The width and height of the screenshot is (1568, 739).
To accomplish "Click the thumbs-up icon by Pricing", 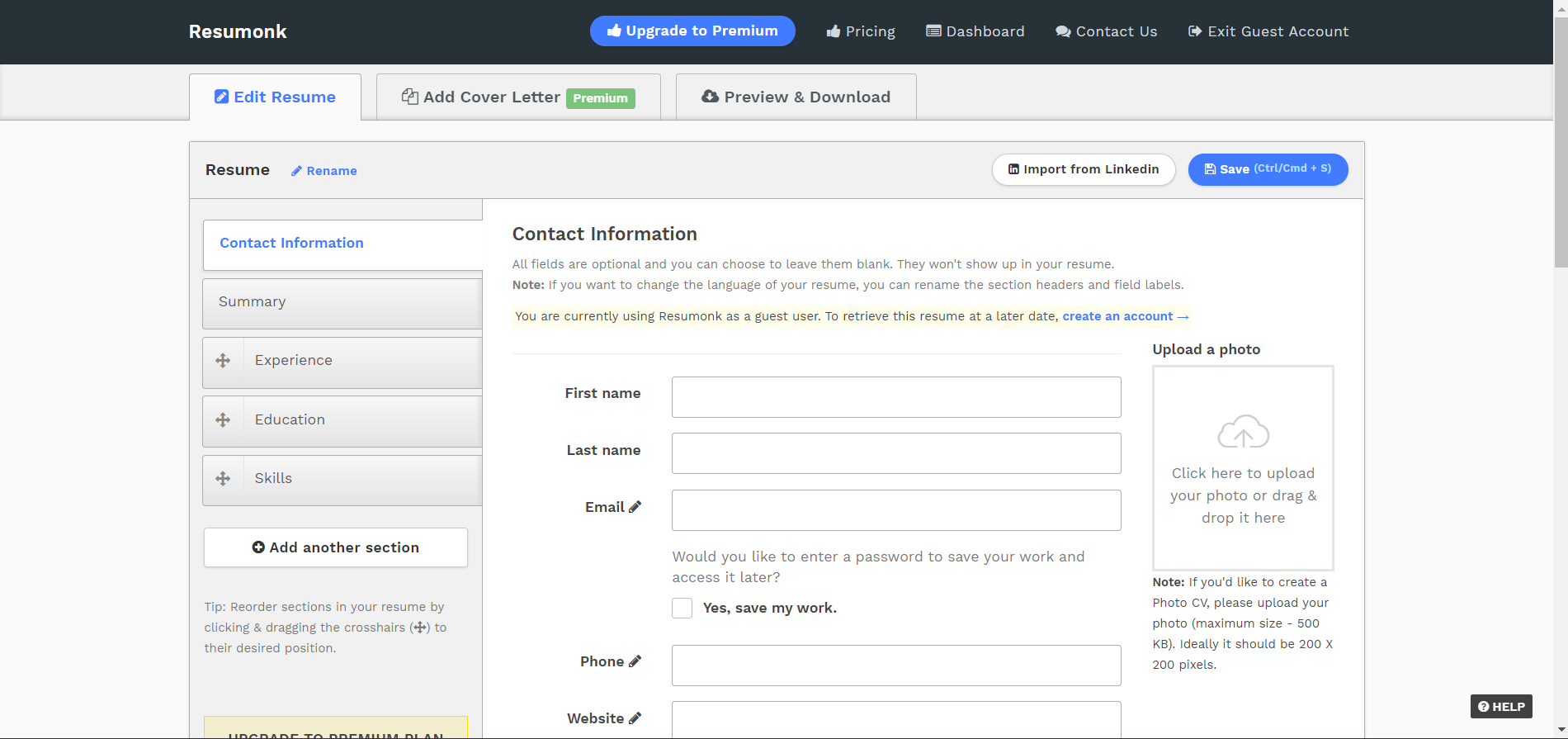I will (x=834, y=31).
